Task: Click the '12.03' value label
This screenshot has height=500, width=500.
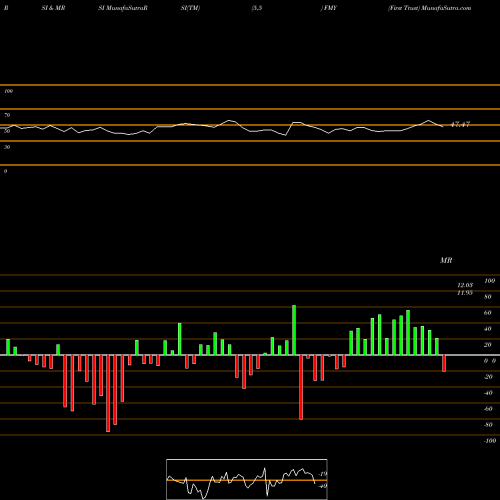Action: pos(465,285)
